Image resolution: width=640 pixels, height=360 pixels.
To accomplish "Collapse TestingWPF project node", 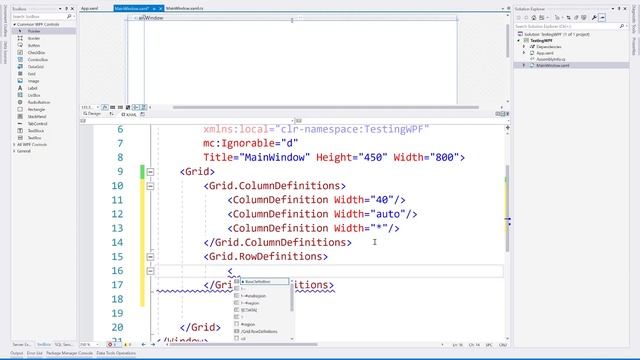I will tap(519, 41).
